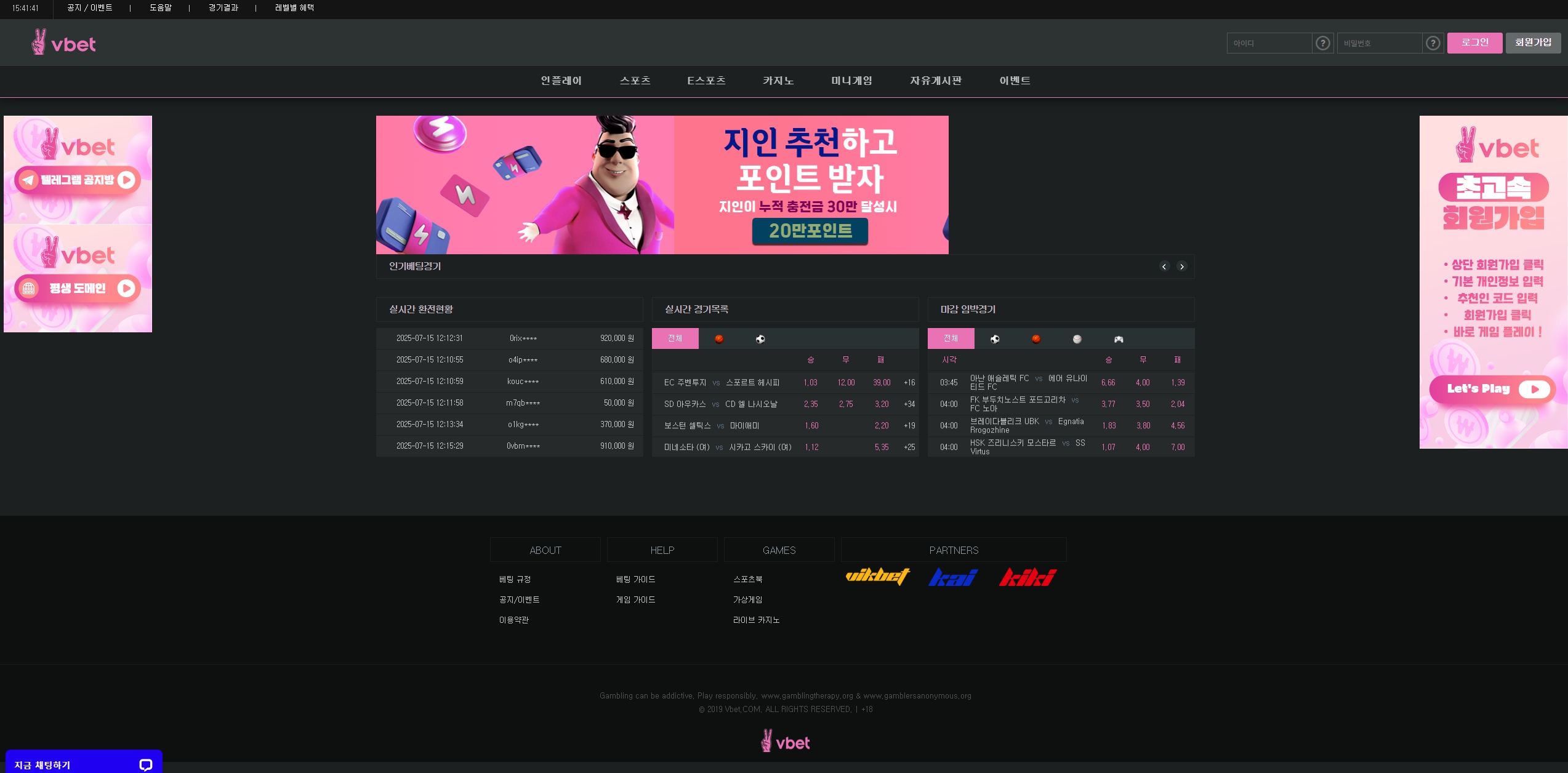Open the 카지노 menu
1568x773 pixels.
[779, 81]
